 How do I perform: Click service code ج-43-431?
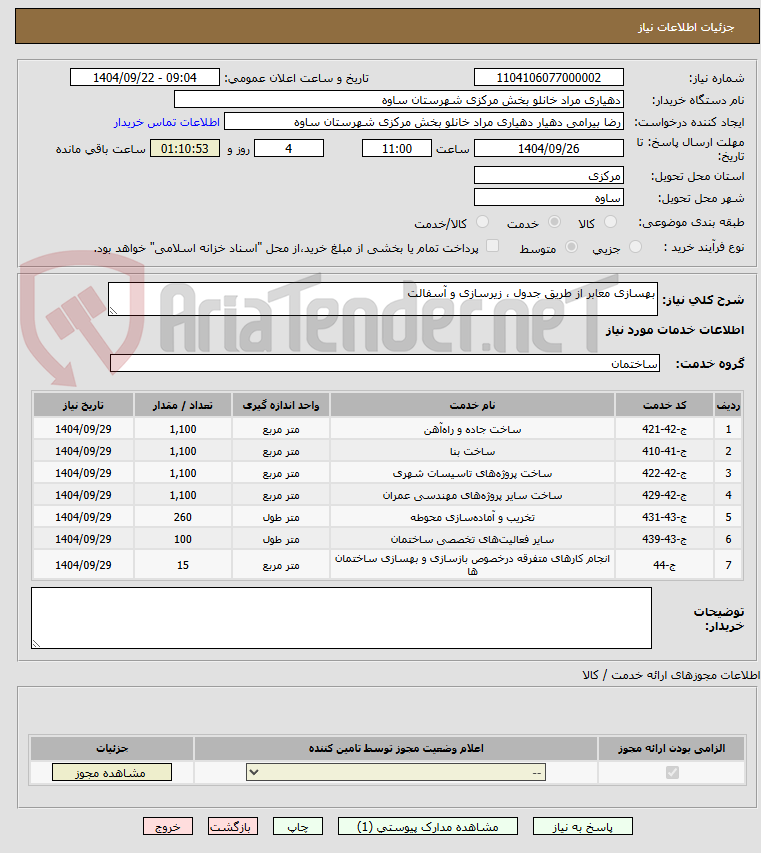tap(664, 517)
